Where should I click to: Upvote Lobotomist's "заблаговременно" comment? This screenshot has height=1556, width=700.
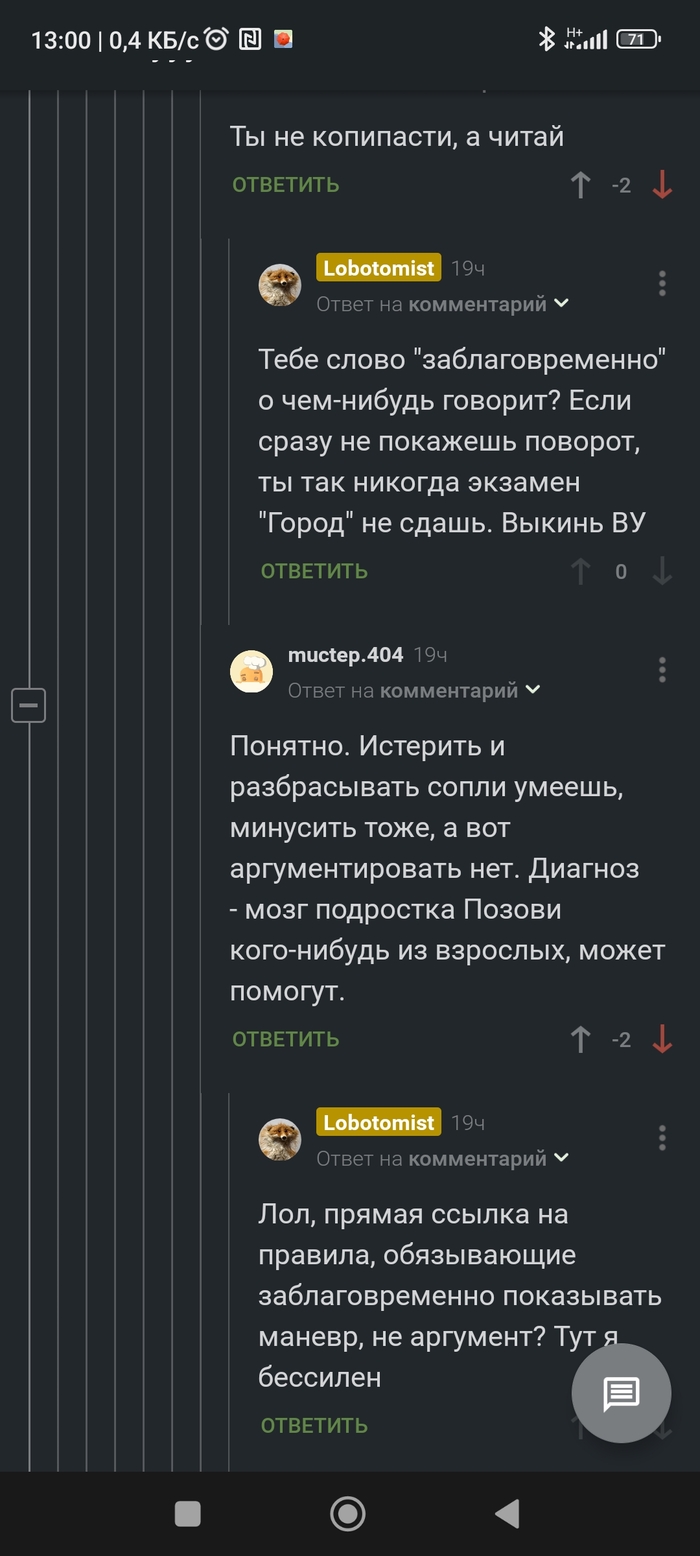click(580, 571)
